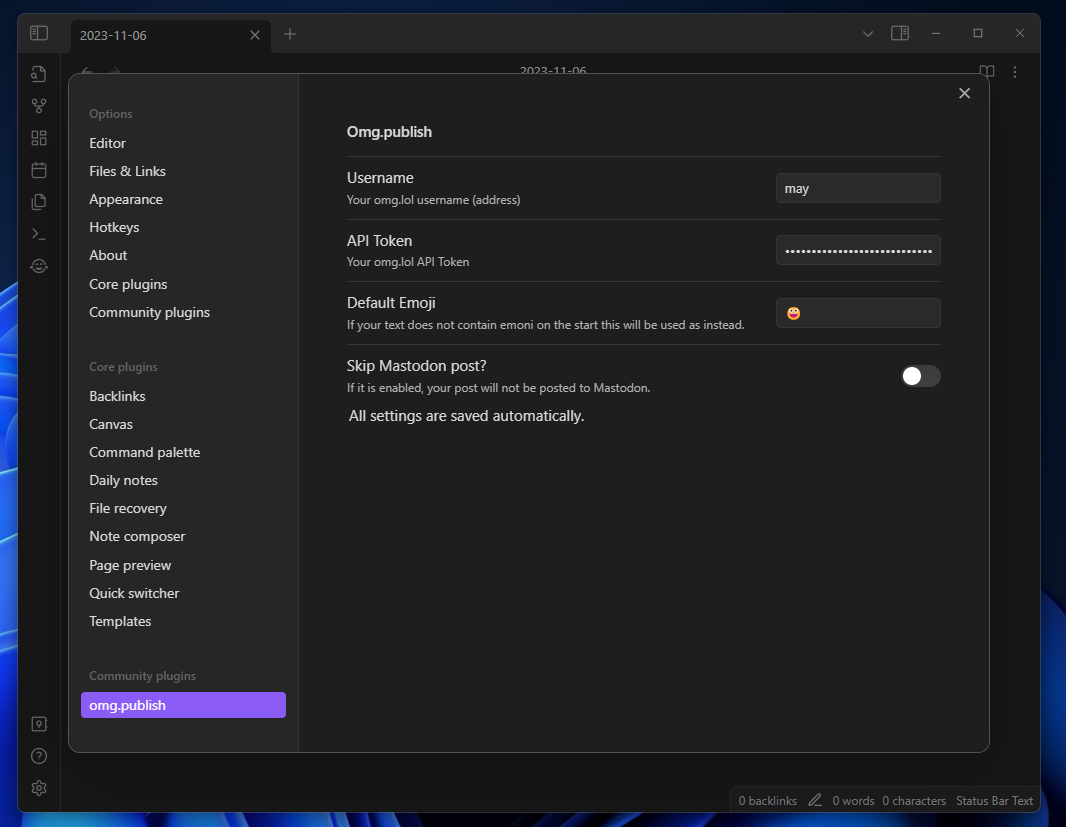Toggle the left sidebar collapse icon
The width and height of the screenshot is (1066, 827).
(39, 33)
